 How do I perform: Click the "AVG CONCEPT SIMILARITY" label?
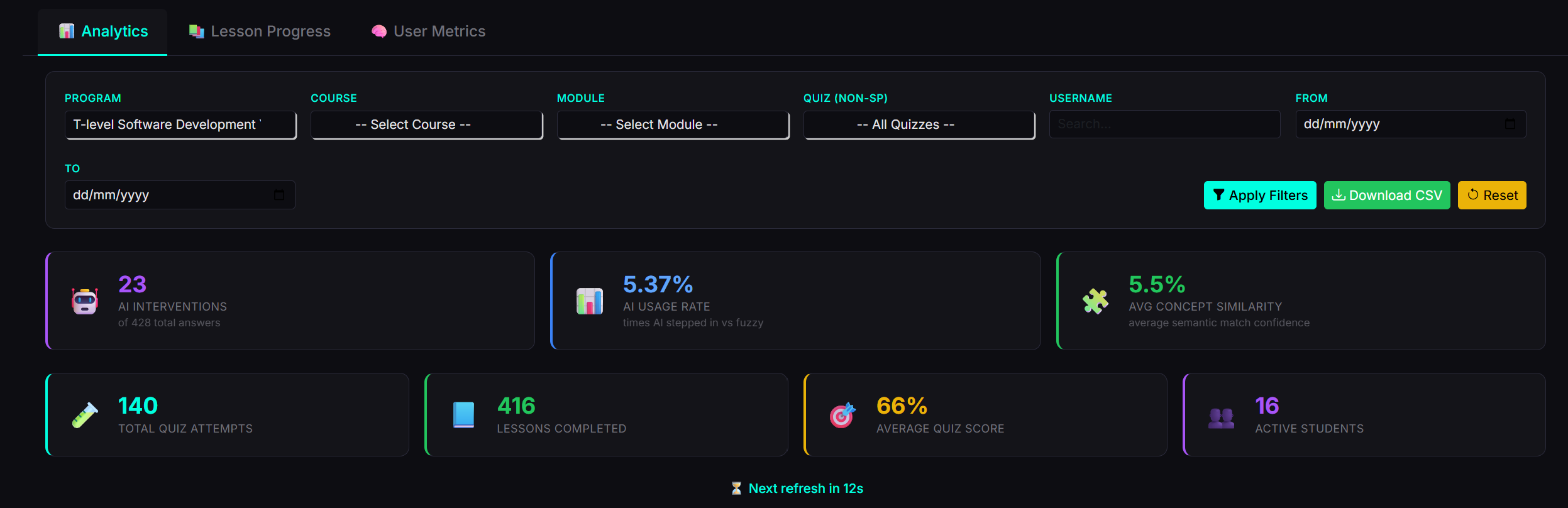[1205, 307]
